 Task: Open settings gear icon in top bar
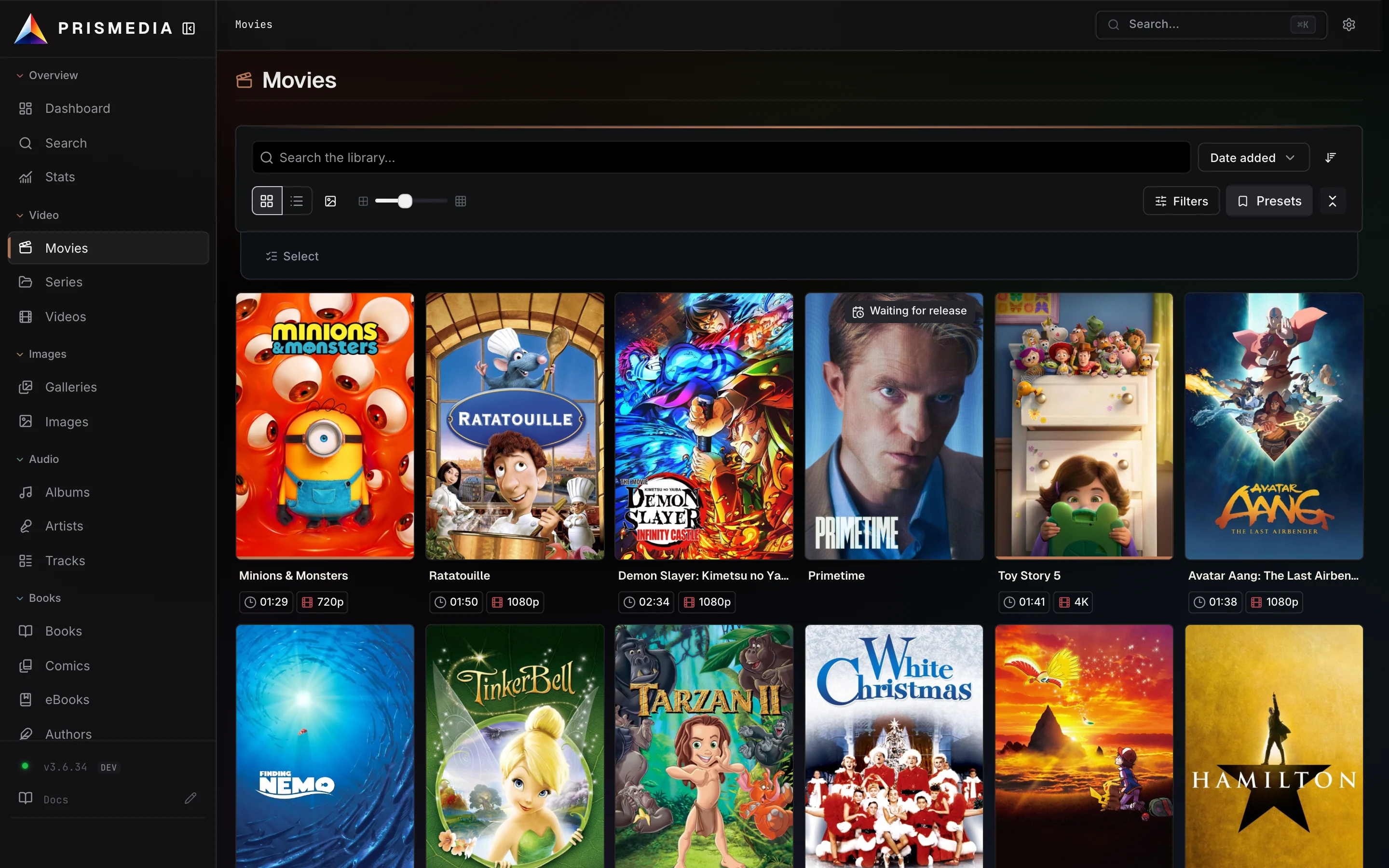pyautogui.click(x=1349, y=25)
